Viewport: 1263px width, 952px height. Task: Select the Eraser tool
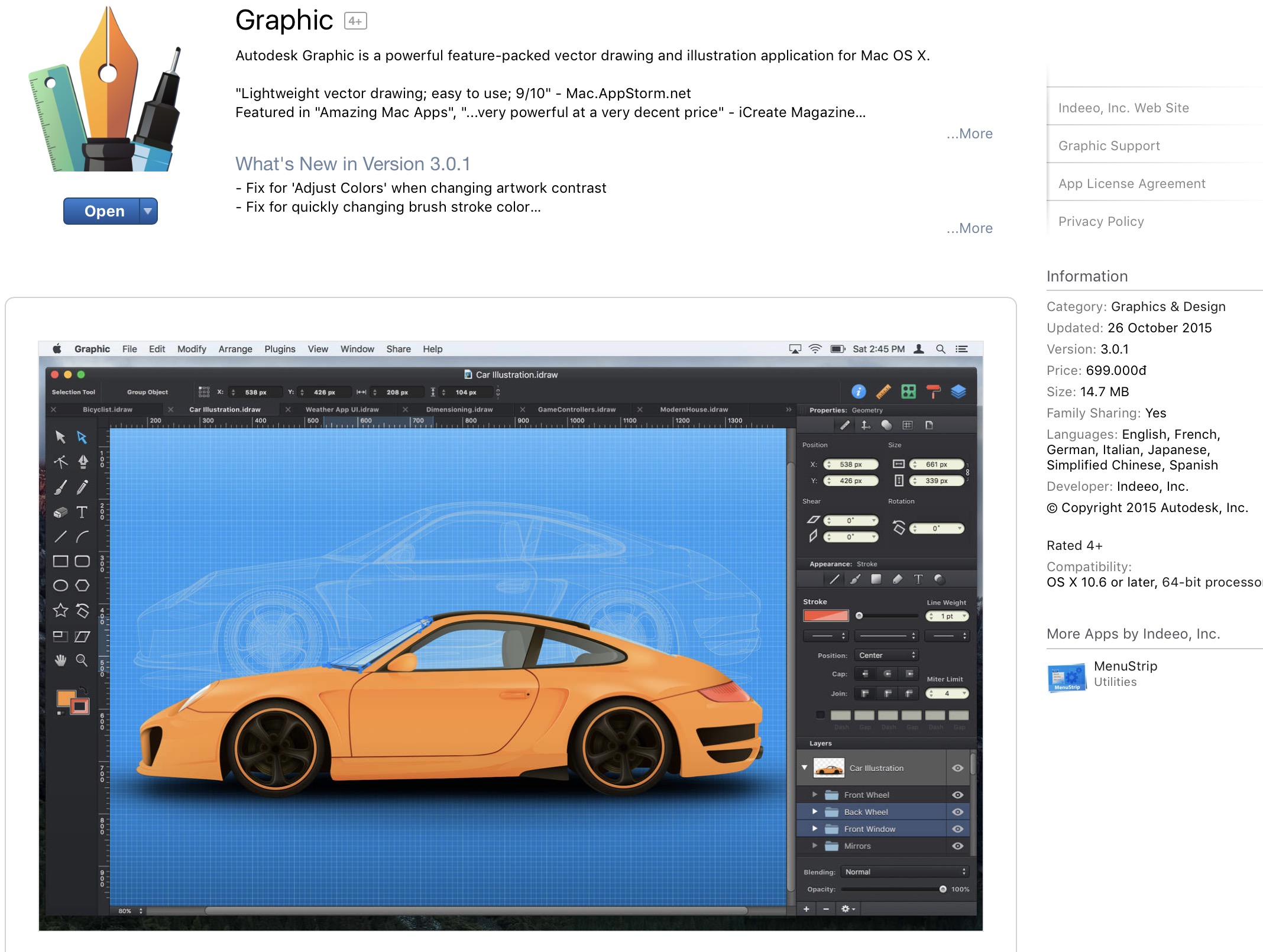[60, 512]
